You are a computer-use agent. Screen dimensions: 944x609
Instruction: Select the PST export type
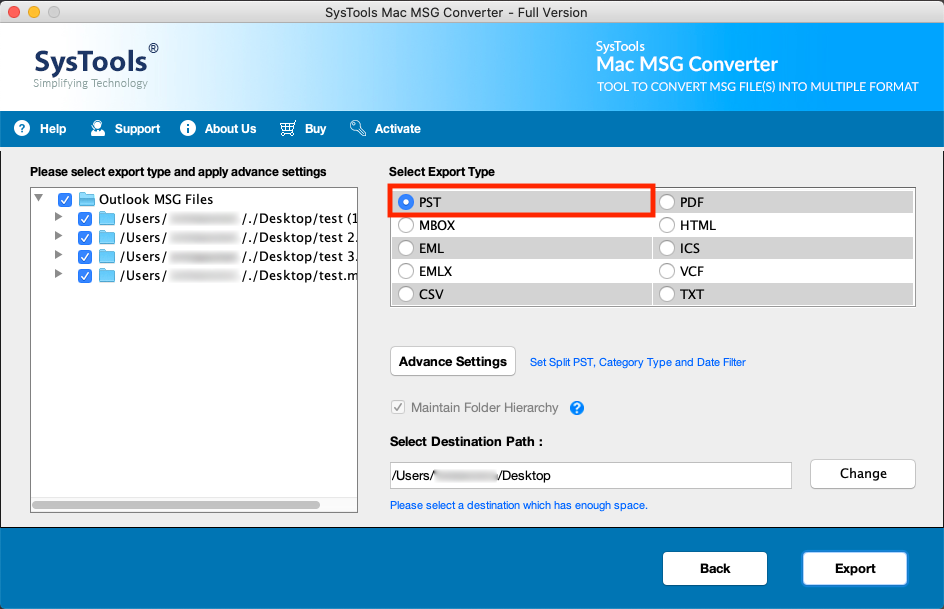406,202
